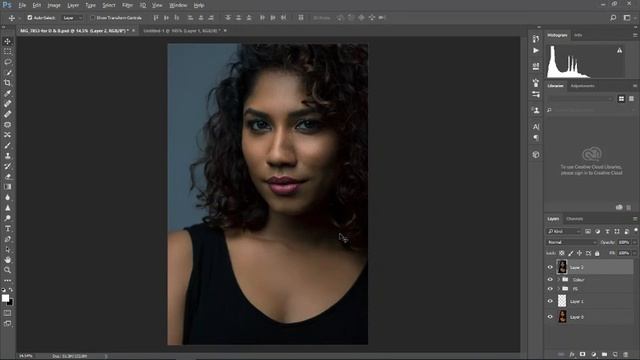Open the Layers panel flyout menu

(x=635, y=219)
